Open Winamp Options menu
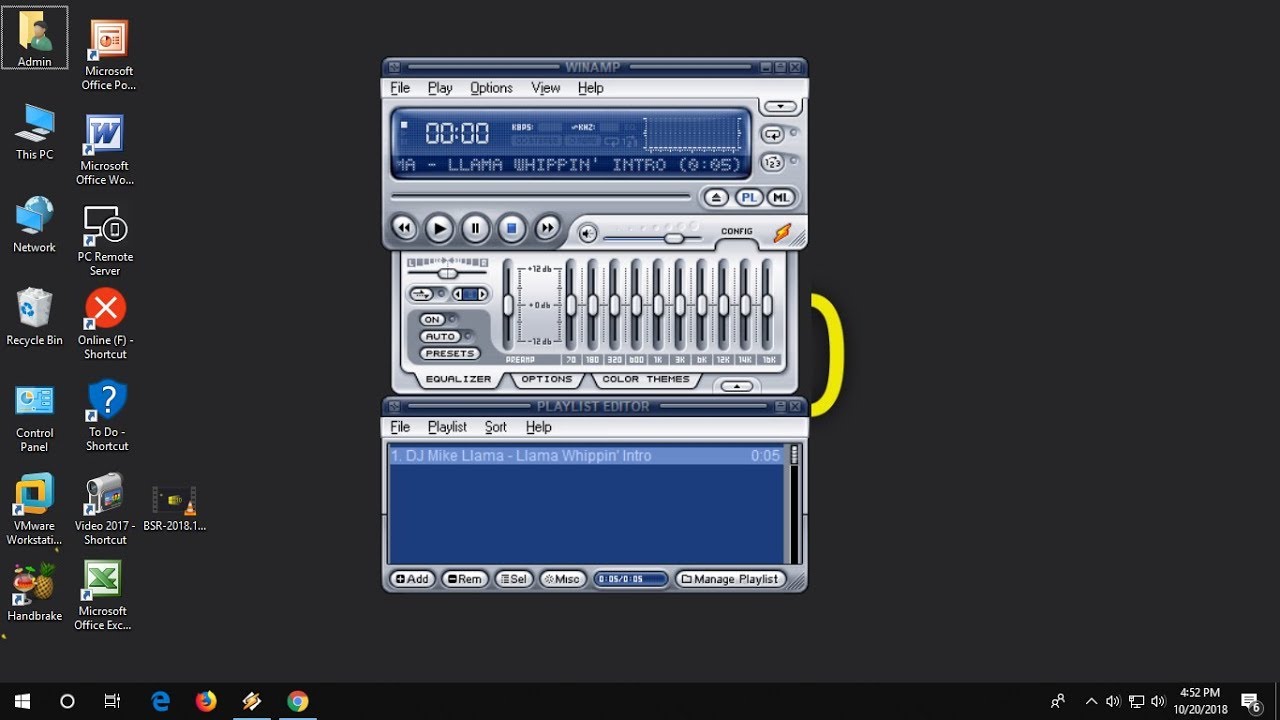The width and height of the screenshot is (1280, 720). 491,88
